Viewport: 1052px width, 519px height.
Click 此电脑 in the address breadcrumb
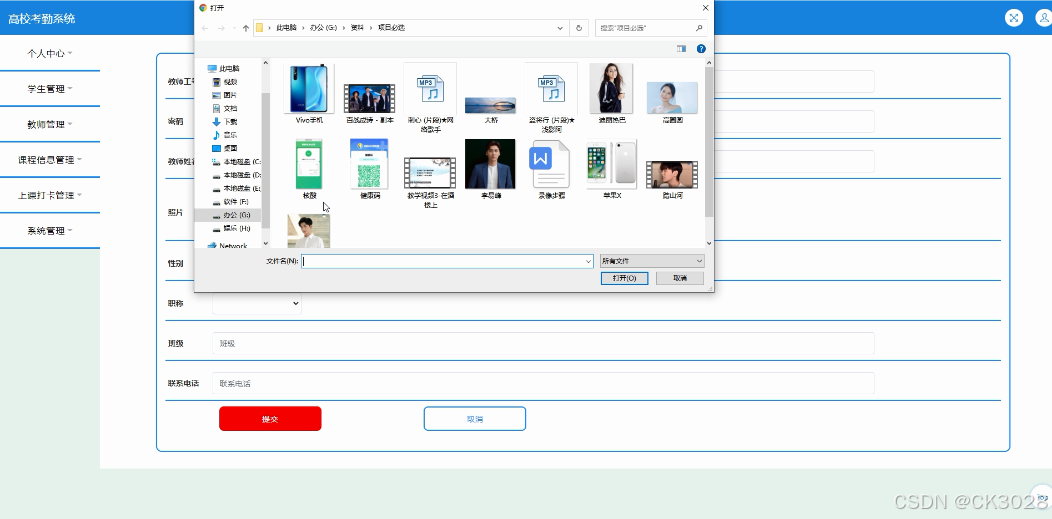coord(286,28)
